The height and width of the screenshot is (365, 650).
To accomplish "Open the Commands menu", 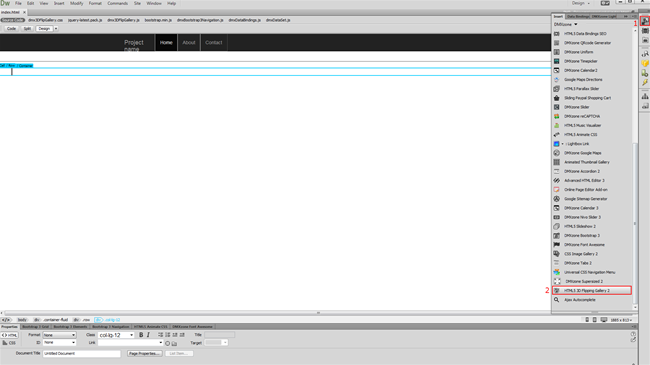I will coord(118,3).
